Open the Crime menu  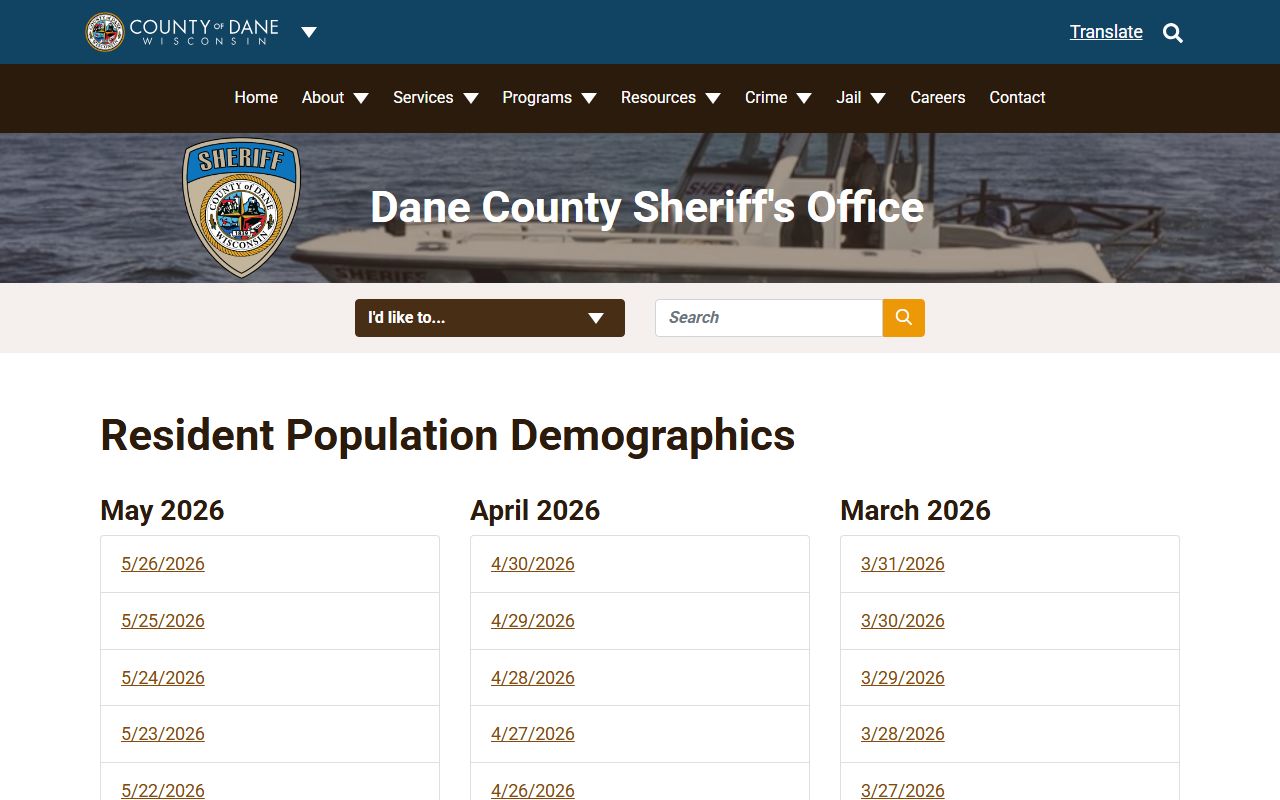click(x=777, y=97)
